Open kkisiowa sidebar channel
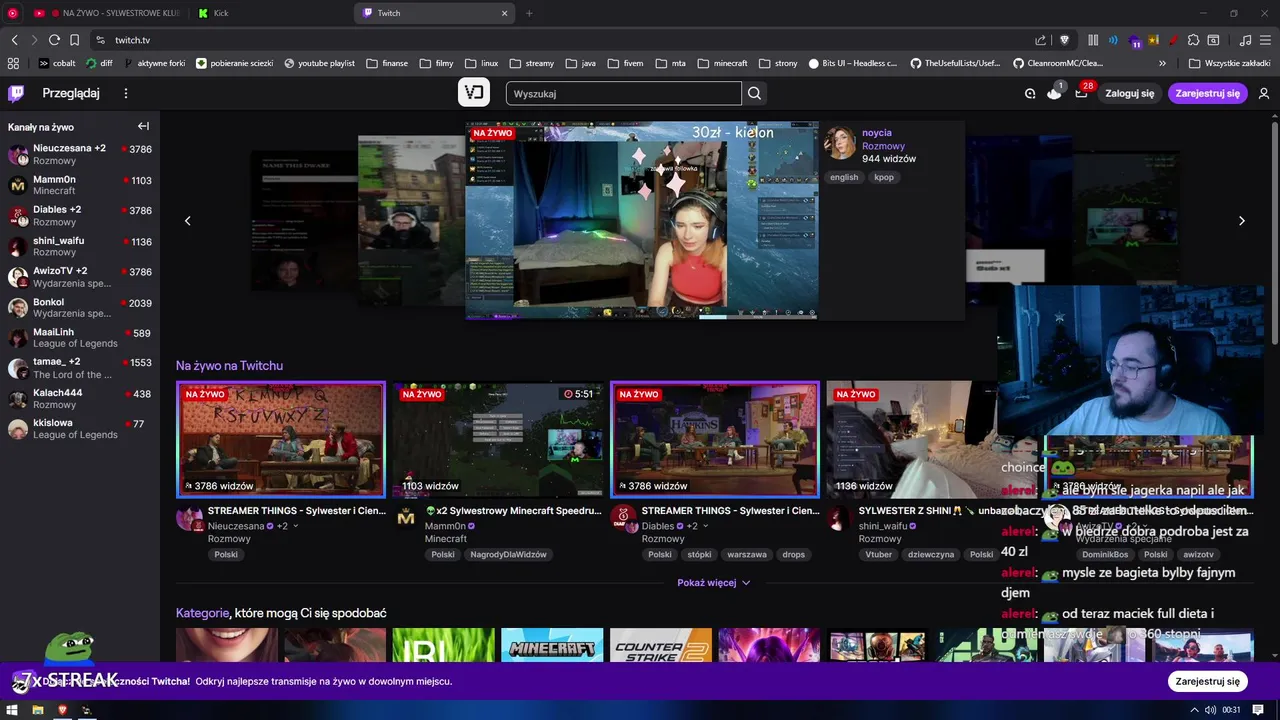The image size is (1280, 720). click(80, 429)
